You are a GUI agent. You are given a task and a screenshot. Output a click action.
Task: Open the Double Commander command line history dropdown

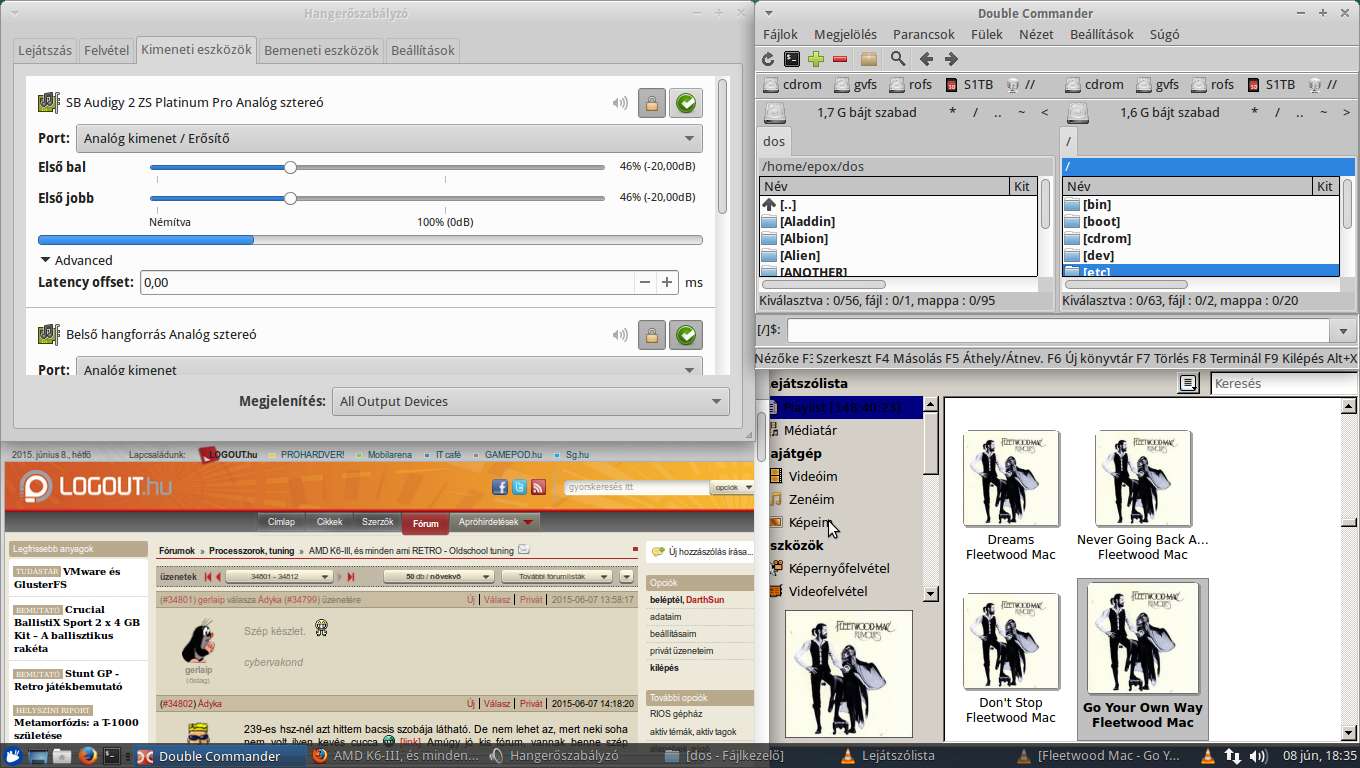[x=1343, y=330]
